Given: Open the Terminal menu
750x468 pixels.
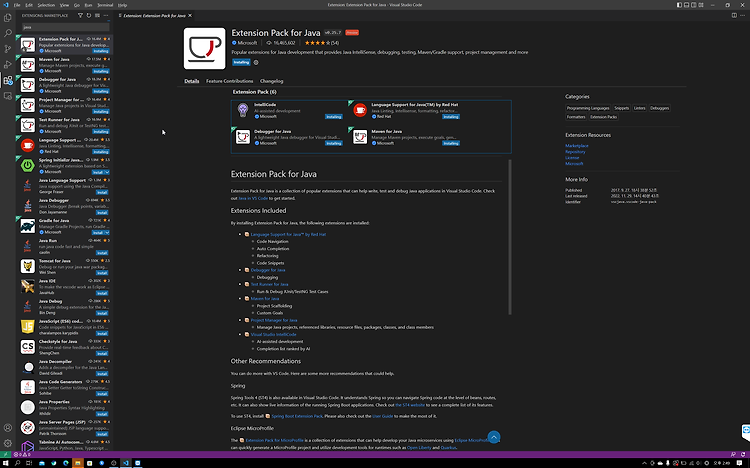Looking at the screenshot, I should click(105, 5).
